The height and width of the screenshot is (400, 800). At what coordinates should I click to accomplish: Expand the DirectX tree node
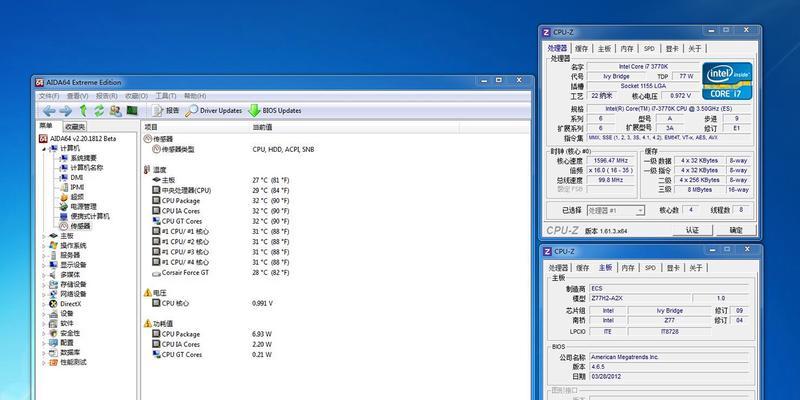click(x=44, y=304)
